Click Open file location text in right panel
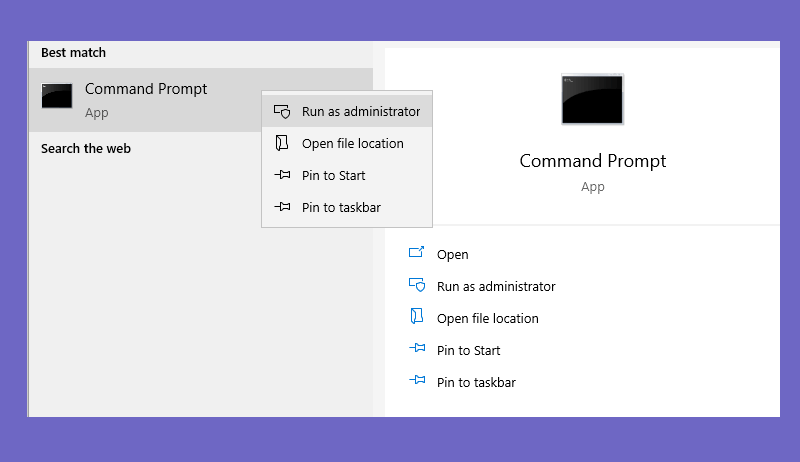 click(488, 319)
